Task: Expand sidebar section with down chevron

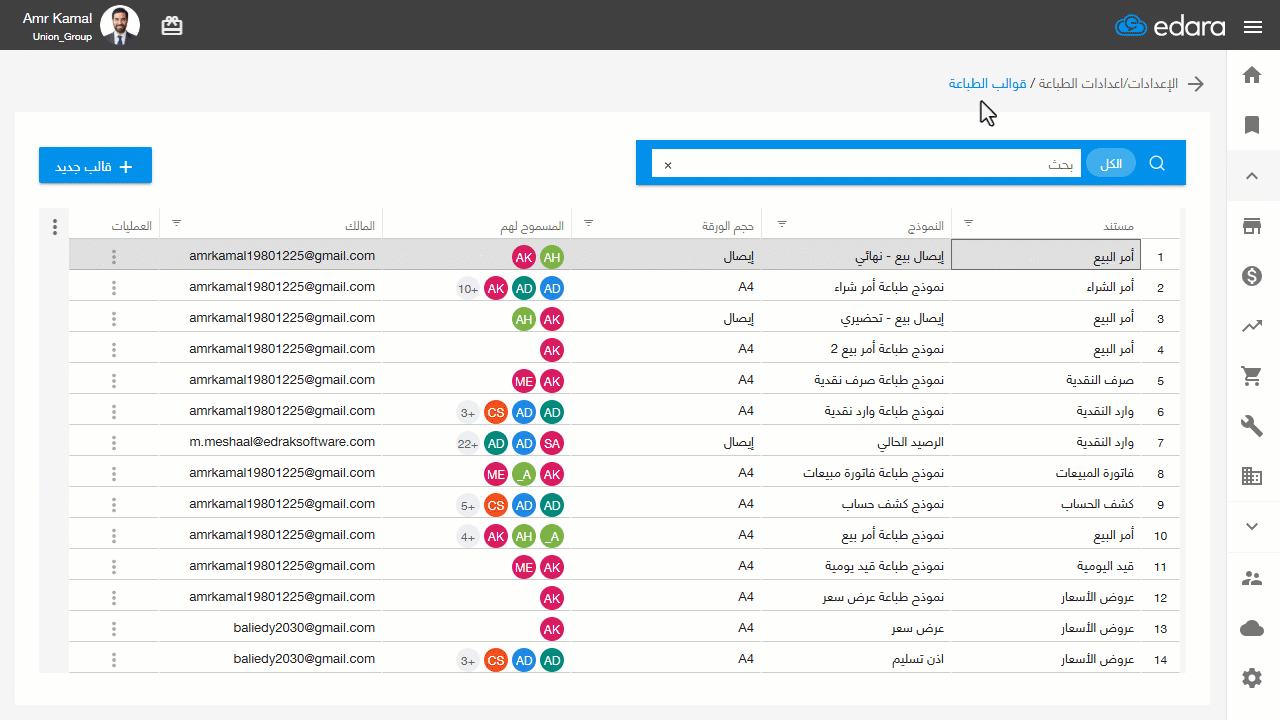Action: point(1252,526)
